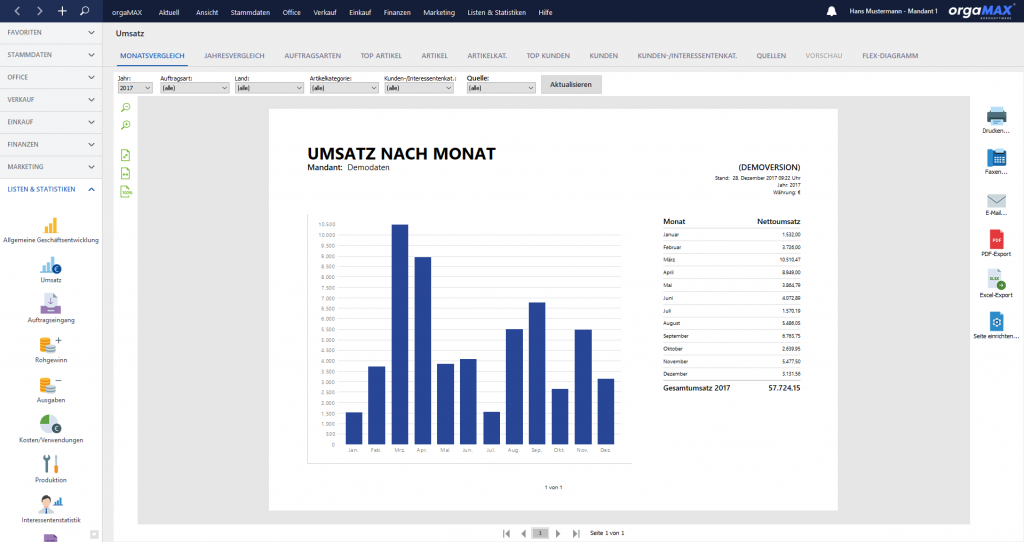Open the Quelle dropdown
1024x542 pixels.
tap(501, 88)
